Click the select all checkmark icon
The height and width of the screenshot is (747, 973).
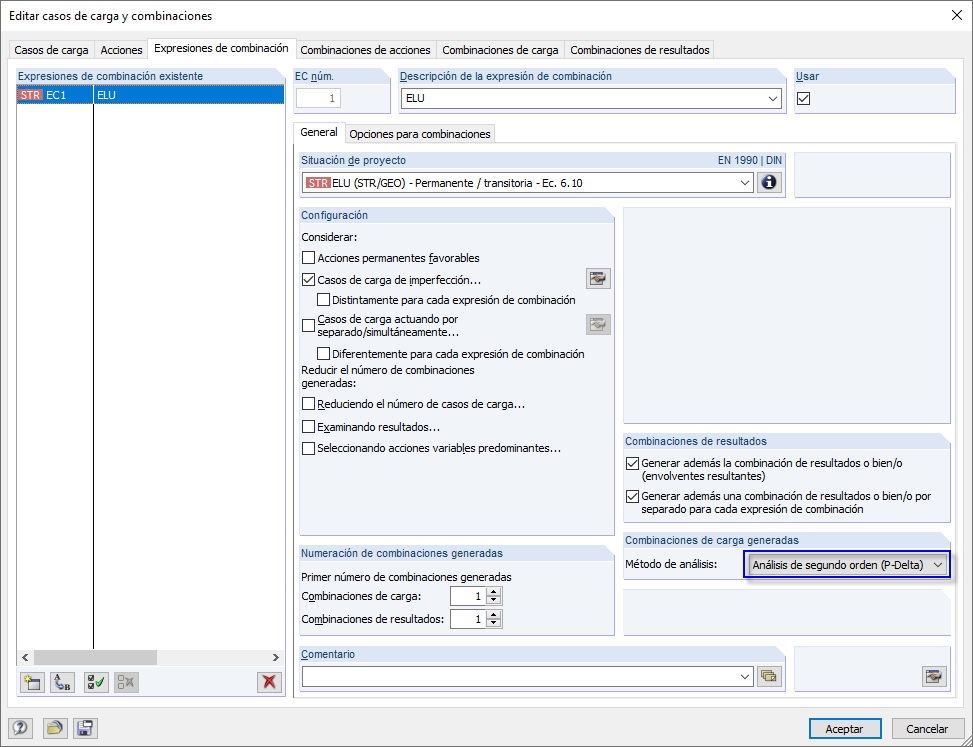pyautogui.click(x=96, y=682)
